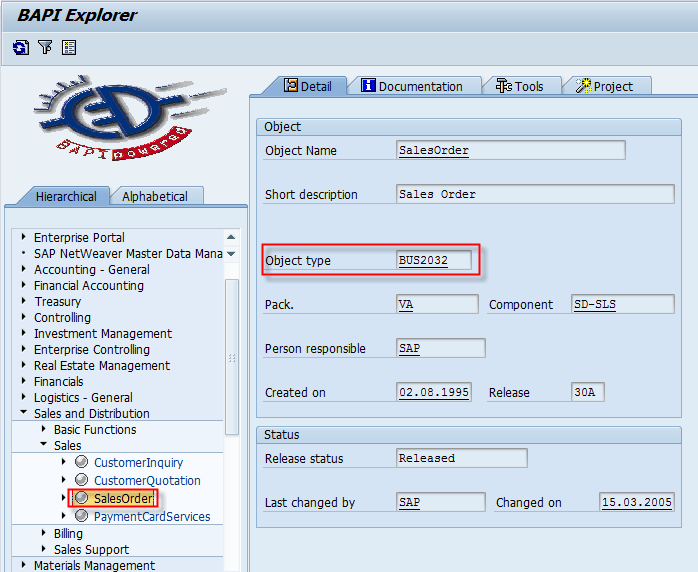Expand the Treasury node
Viewport: 698px width, 572px height.
(x=24, y=301)
